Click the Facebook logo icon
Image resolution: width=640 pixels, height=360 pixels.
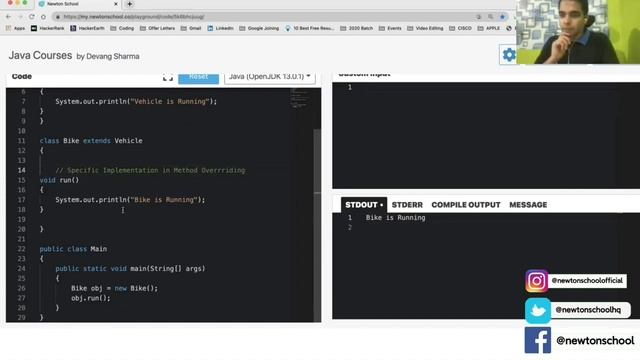click(x=538, y=340)
